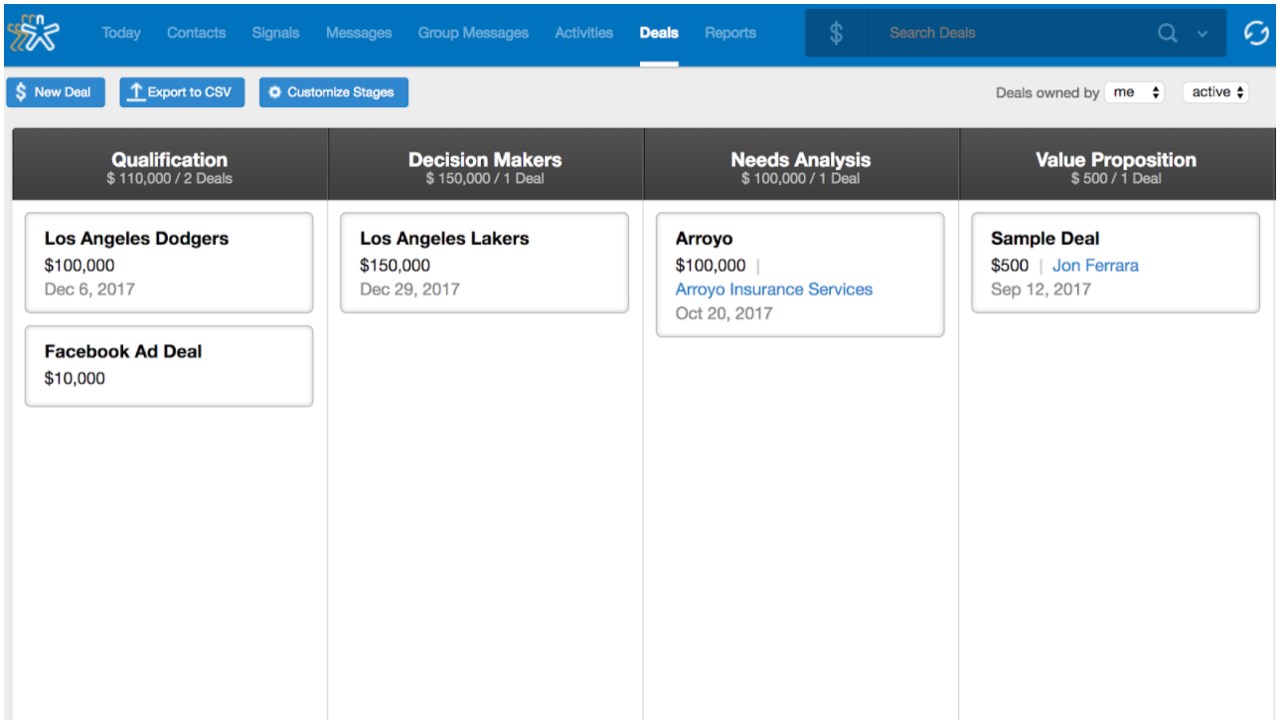The image size is (1280, 720).
Task: Open Customize Stages settings
Action: click(x=333, y=92)
